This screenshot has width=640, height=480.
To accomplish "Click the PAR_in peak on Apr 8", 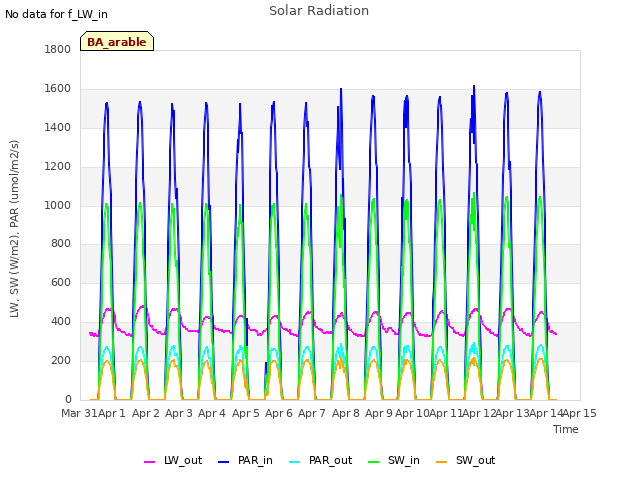I will pyautogui.click(x=341, y=89).
